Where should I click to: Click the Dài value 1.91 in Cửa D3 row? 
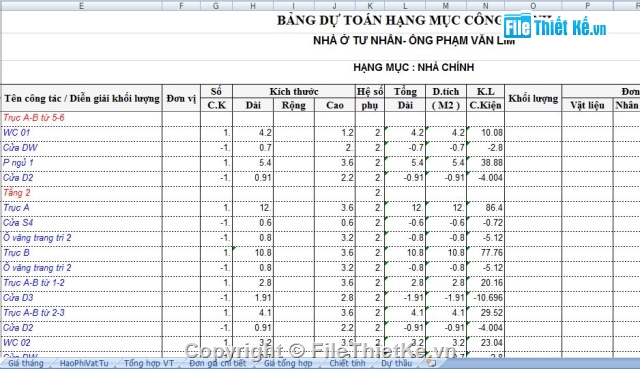point(263,298)
